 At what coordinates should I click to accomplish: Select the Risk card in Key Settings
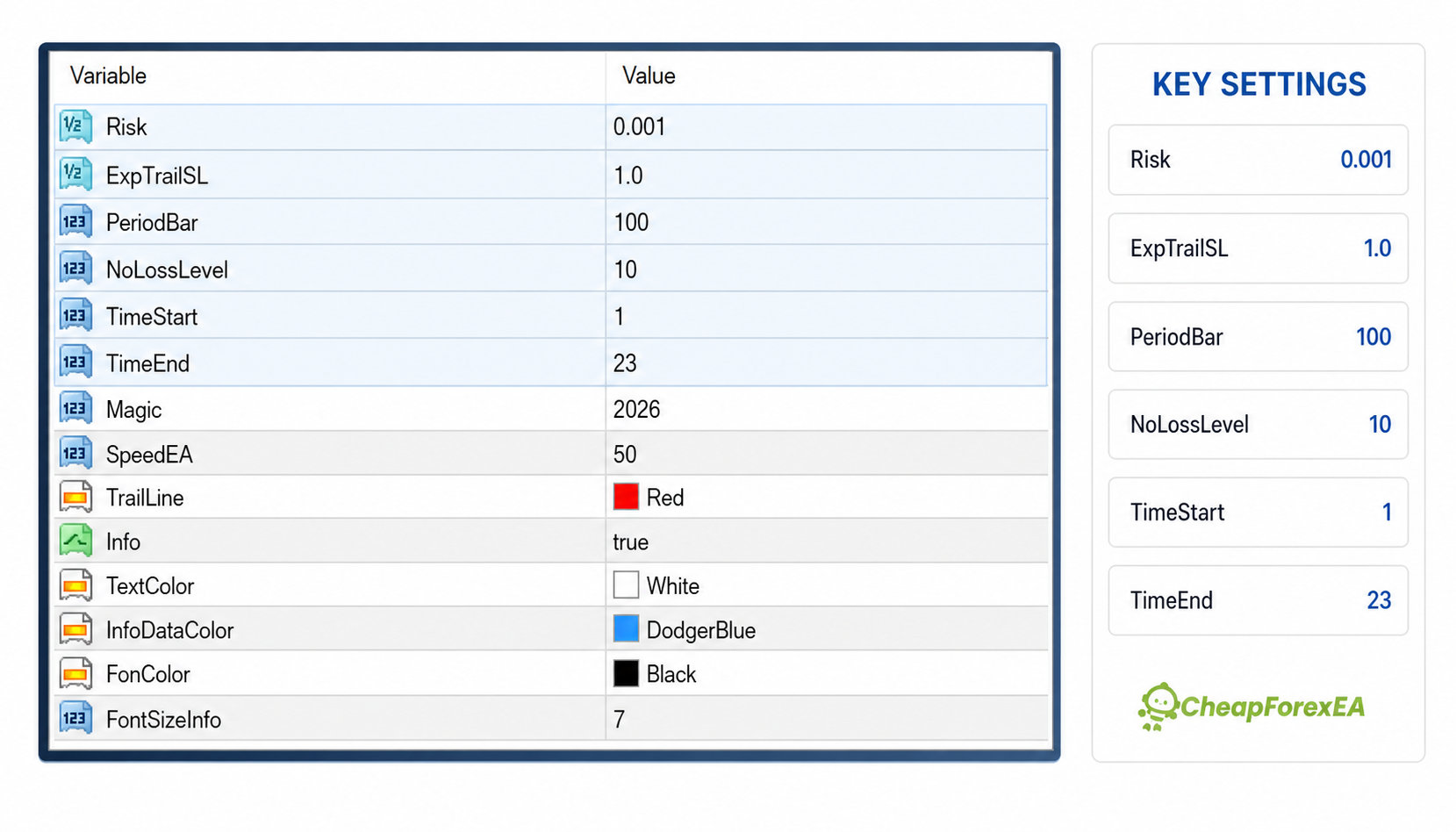pos(1259,160)
